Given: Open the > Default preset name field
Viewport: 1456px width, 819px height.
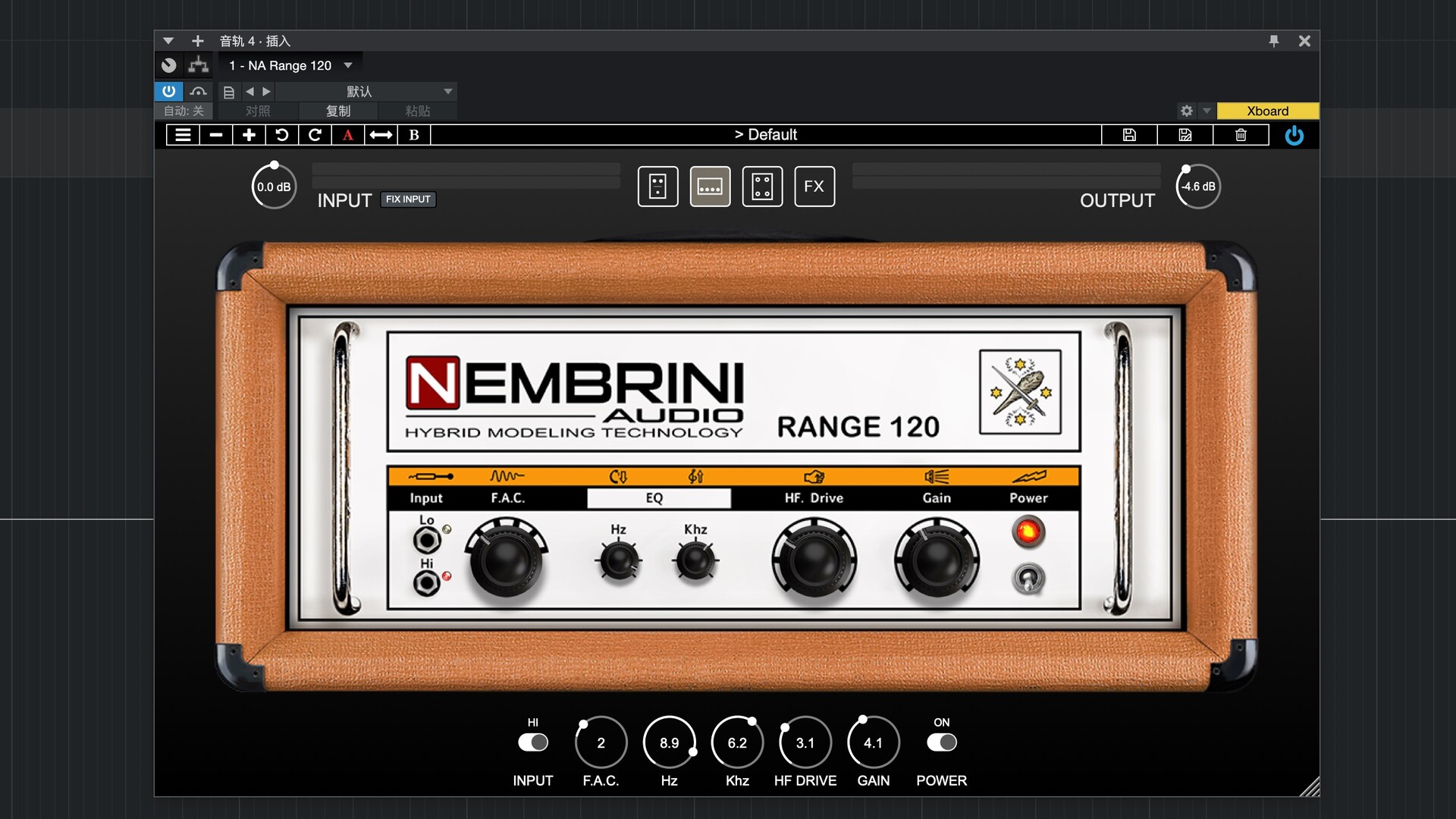Looking at the screenshot, I should pyautogui.click(x=766, y=135).
